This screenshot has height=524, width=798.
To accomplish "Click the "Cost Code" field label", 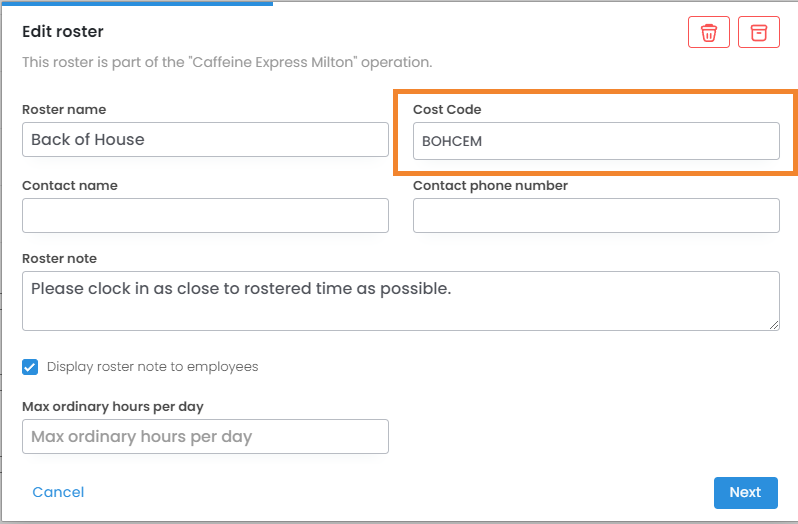I will pos(447,109).
